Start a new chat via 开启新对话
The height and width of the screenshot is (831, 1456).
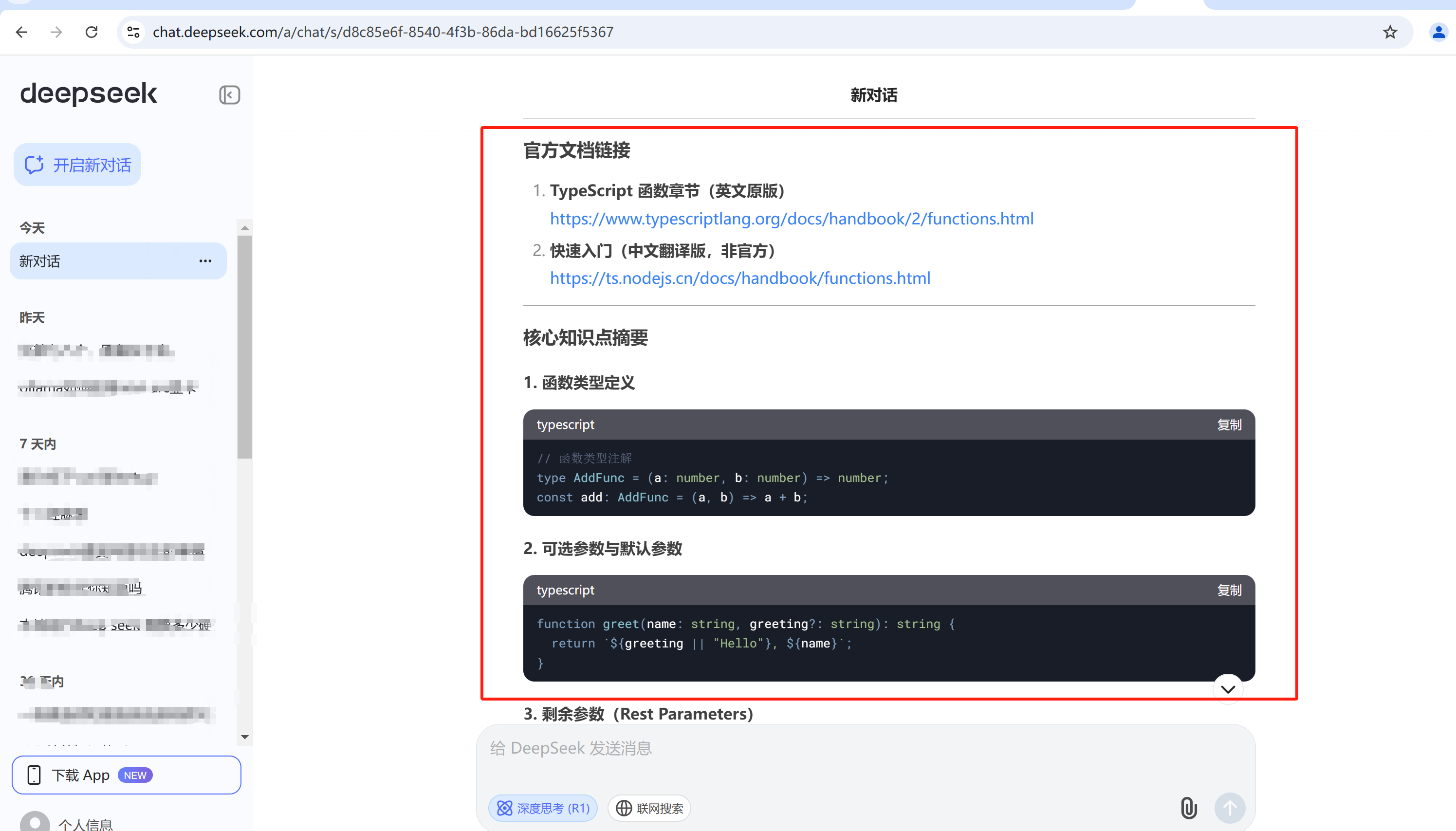pos(77,165)
